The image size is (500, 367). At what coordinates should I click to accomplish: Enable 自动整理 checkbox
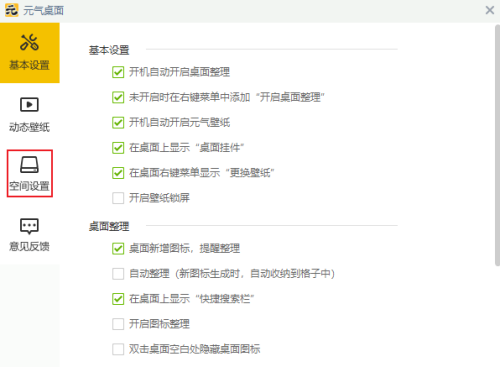[x=118, y=274]
